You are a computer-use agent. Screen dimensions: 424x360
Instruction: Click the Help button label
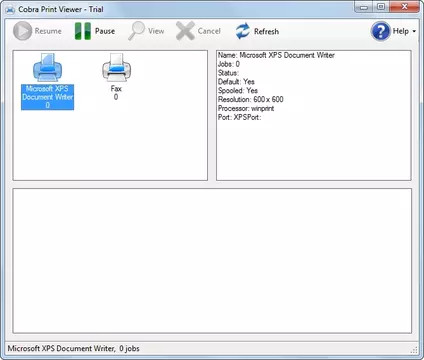click(401, 31)
